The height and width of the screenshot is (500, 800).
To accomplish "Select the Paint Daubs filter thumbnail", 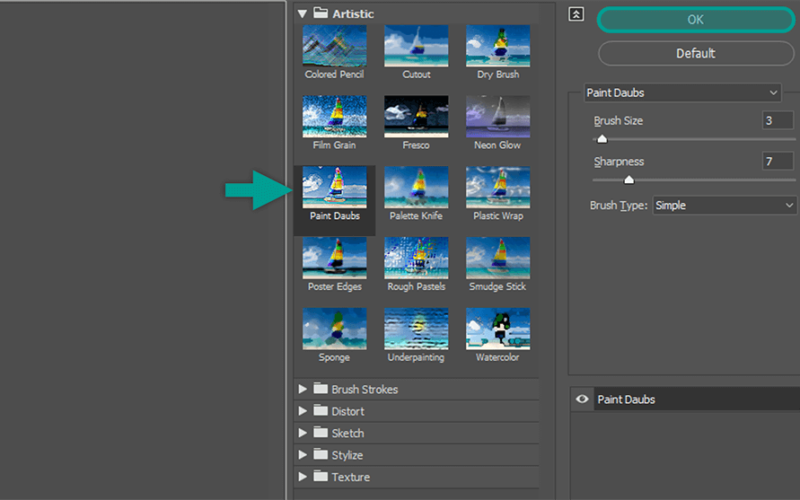I will [x=334, y=187].
